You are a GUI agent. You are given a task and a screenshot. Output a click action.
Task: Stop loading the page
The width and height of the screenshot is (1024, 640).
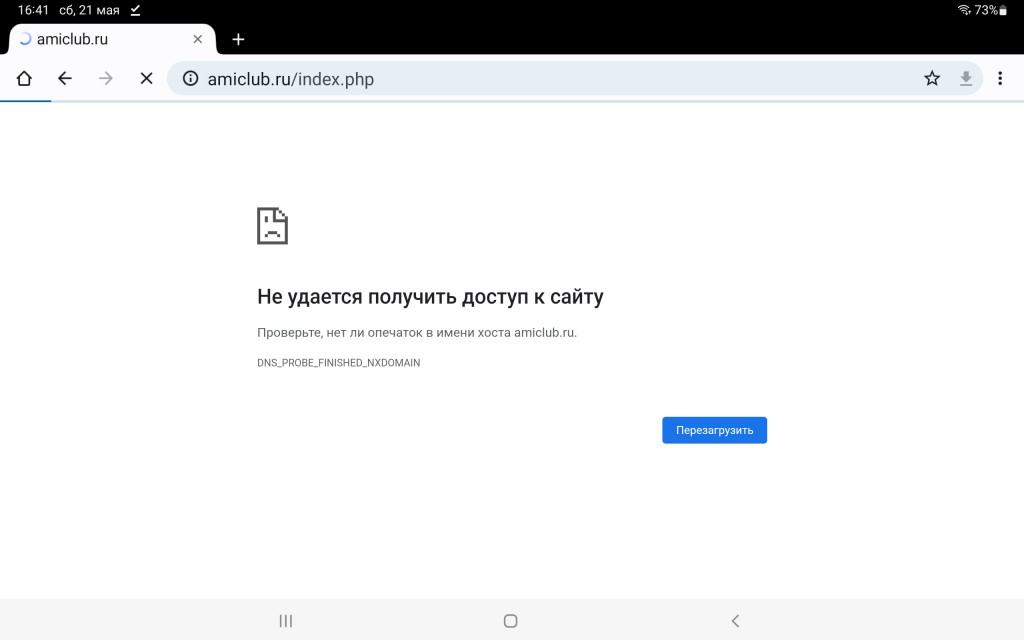[x=146, y=78]
